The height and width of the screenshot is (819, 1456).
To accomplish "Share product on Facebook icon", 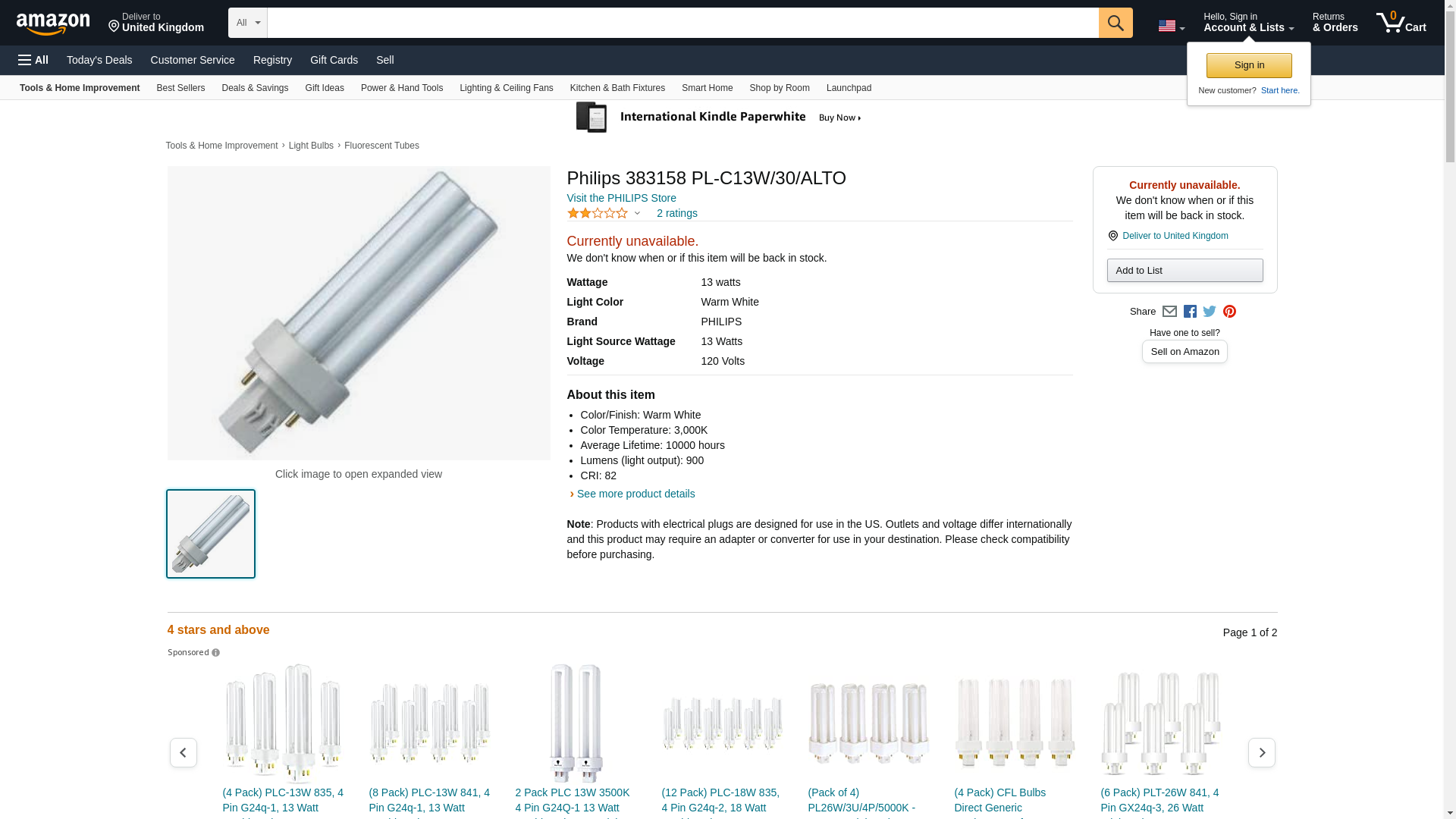I will [1190, 312].
